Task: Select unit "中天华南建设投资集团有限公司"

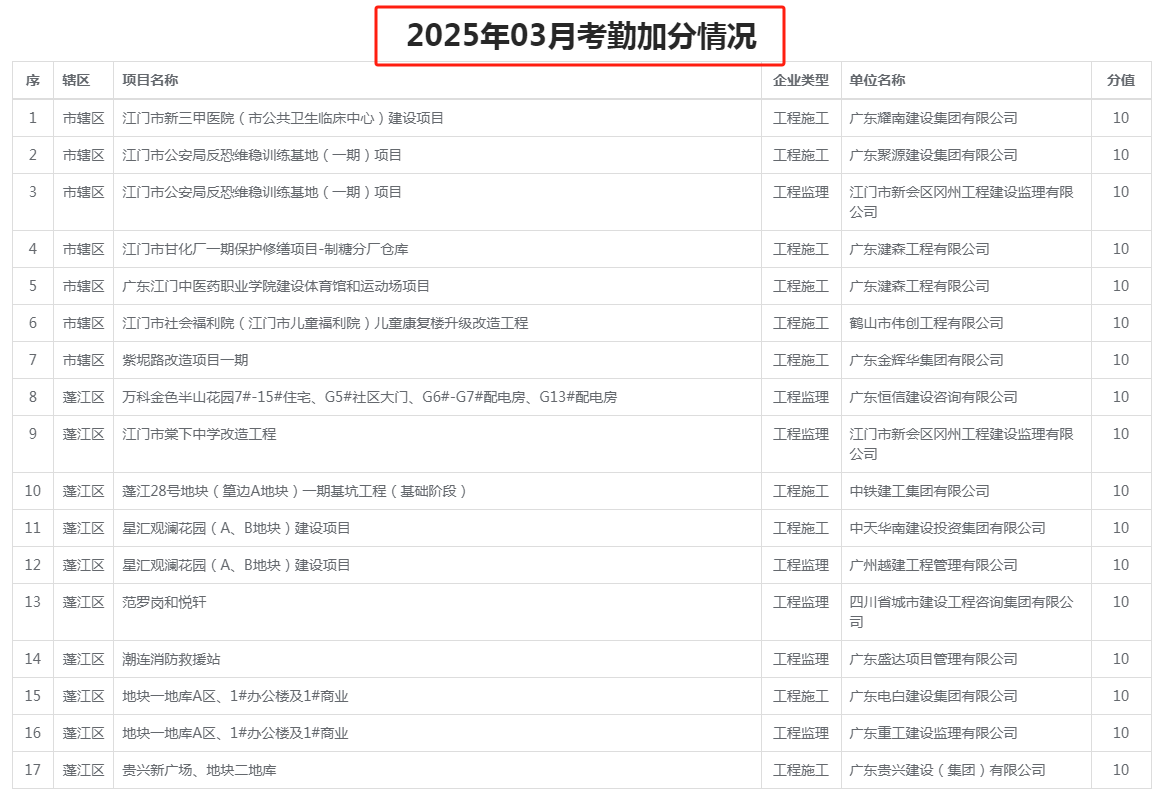Action: click(x=947, y=528)
